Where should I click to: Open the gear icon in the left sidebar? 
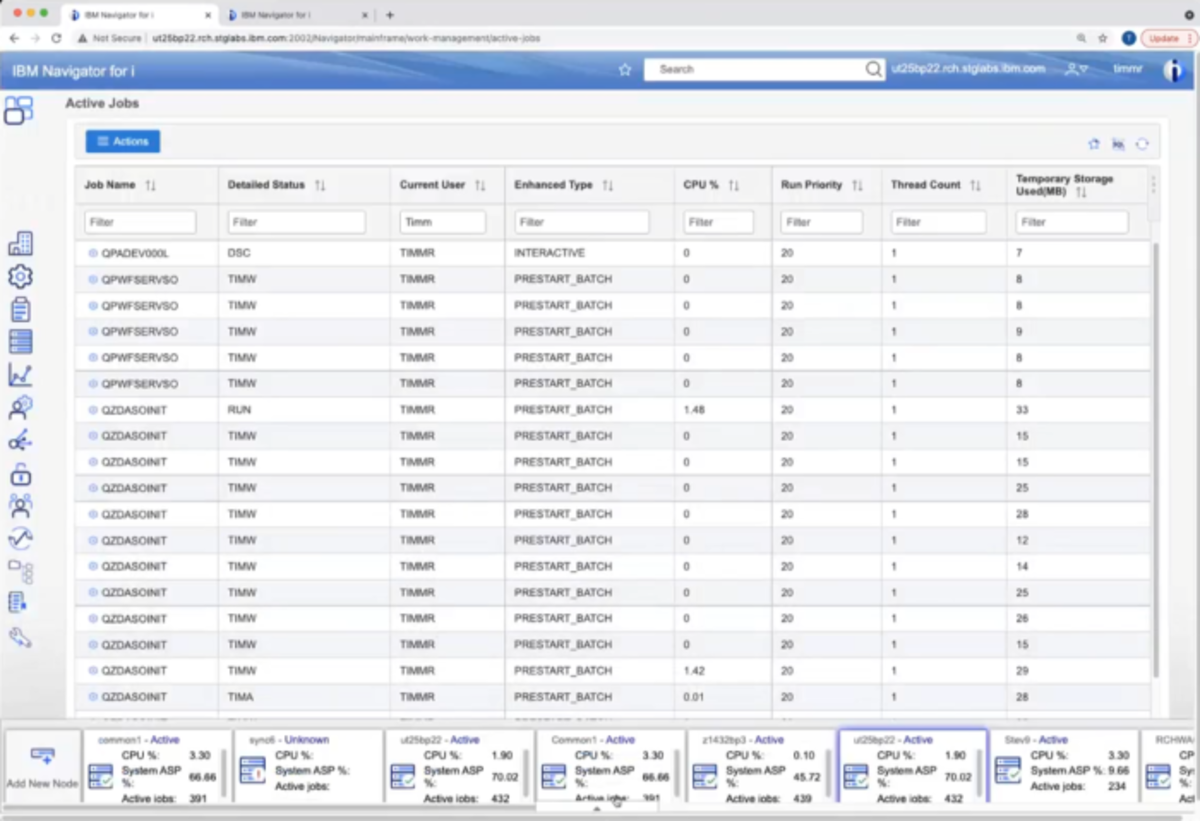click(x=20, y=277)
